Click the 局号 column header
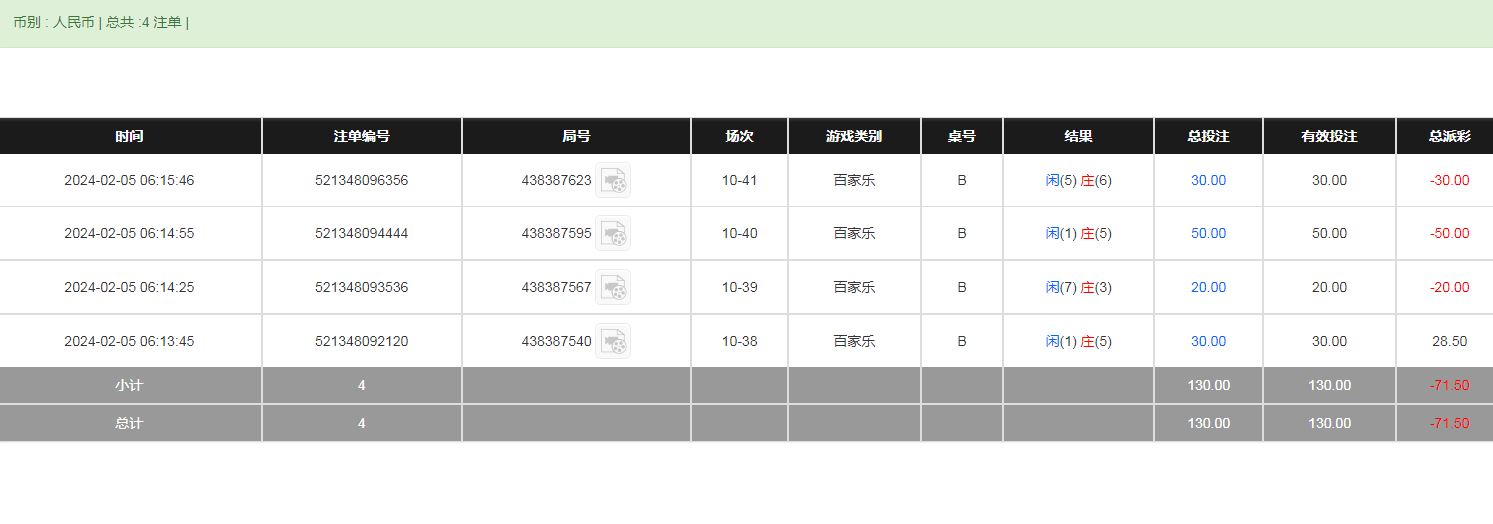Viewport: 1493px width, 524px height. point(576,137)
